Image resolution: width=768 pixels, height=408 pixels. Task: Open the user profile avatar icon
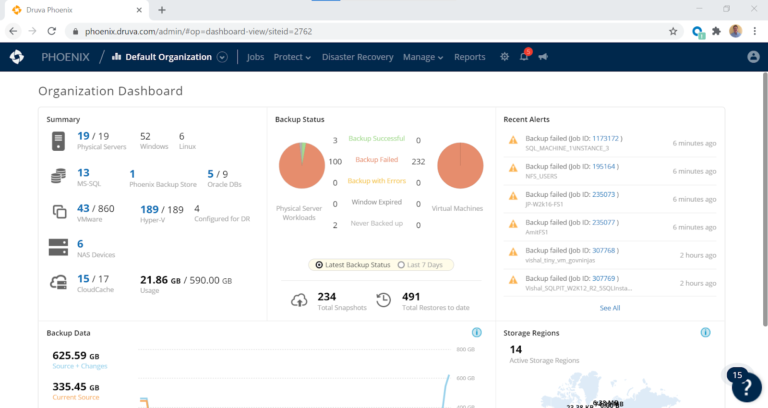[x=753, y=57]
